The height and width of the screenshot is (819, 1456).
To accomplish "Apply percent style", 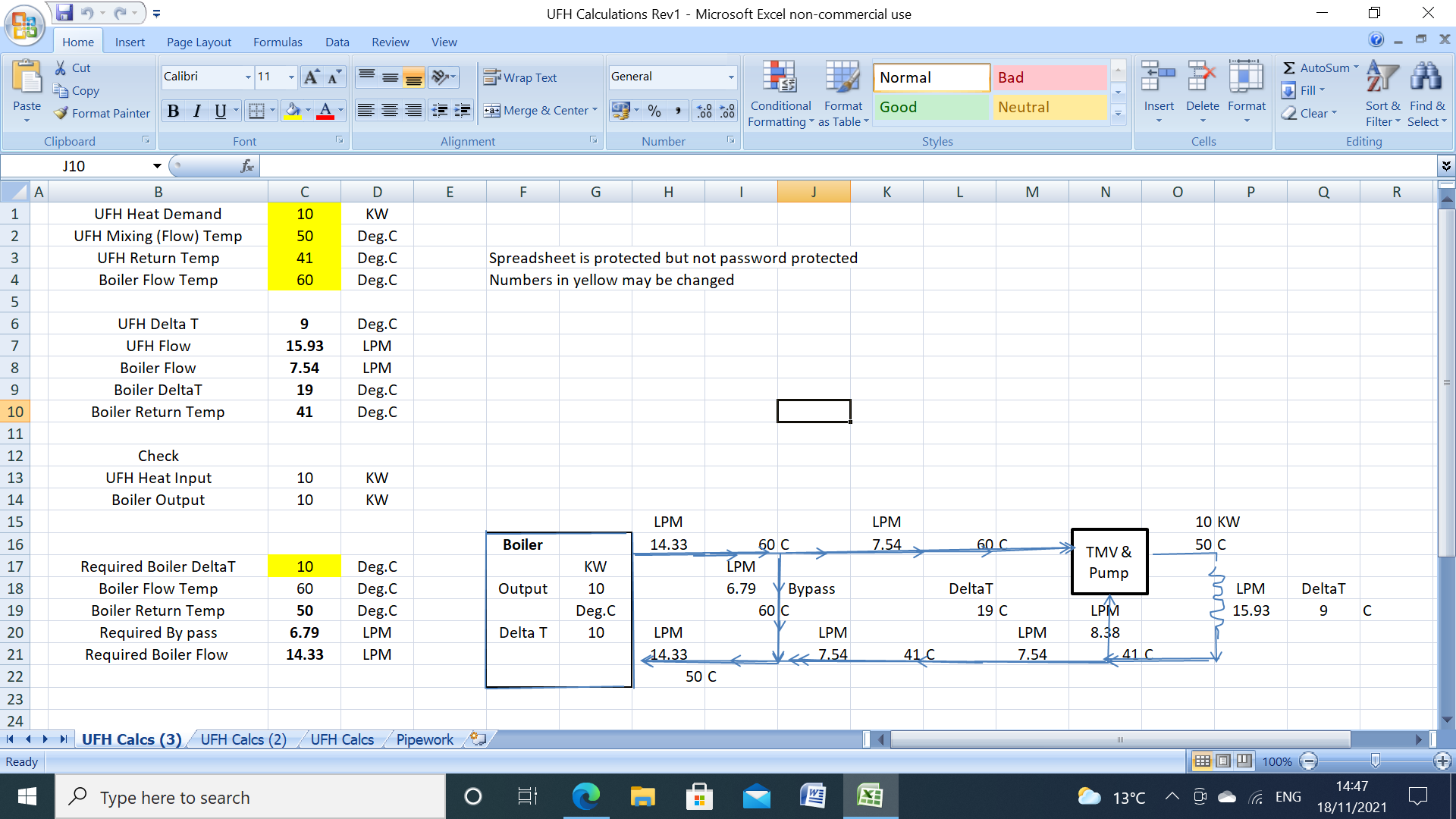I will [654, 111].
